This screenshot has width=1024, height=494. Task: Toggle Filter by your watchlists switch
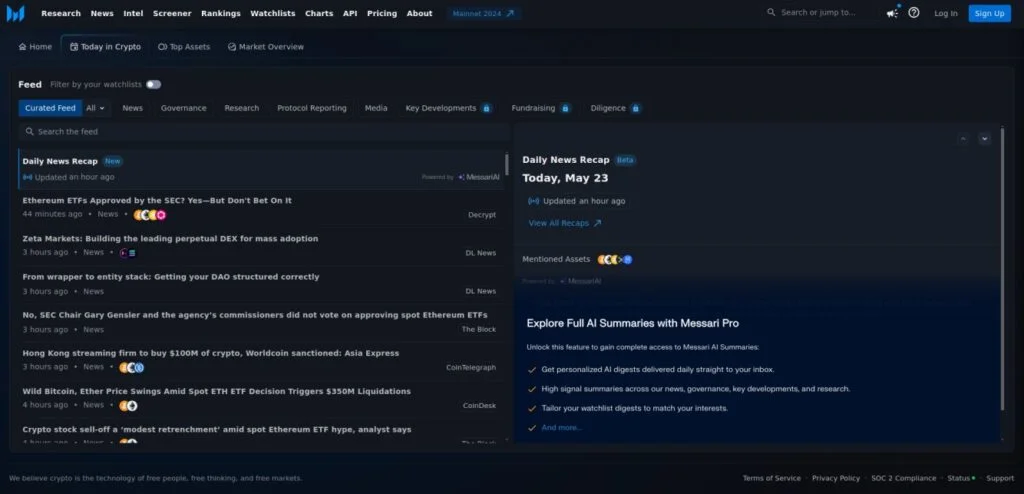(153, 84)
